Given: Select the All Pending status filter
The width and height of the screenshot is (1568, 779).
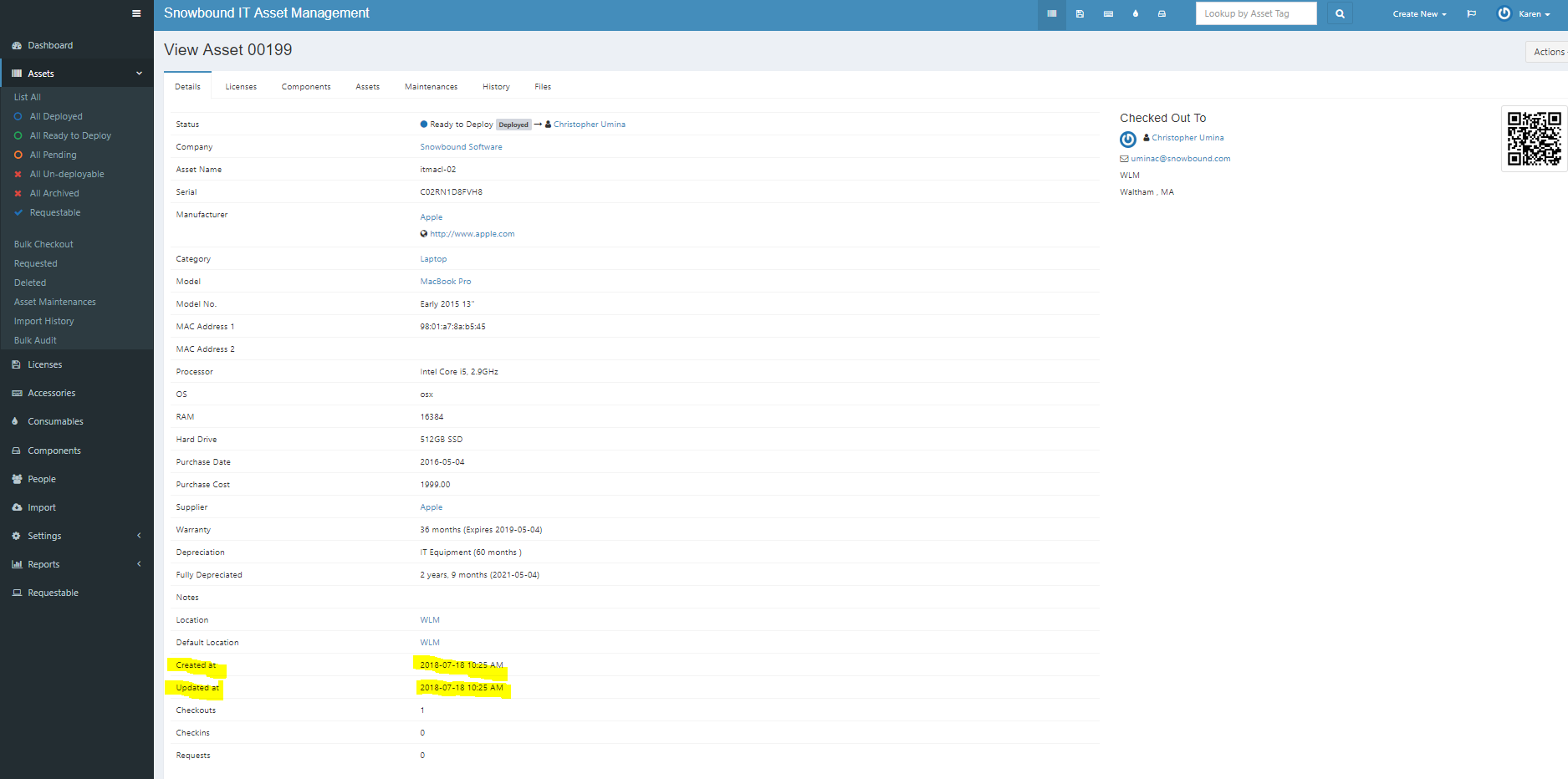Looking at the screenshot, I should (x=54, y=154).
